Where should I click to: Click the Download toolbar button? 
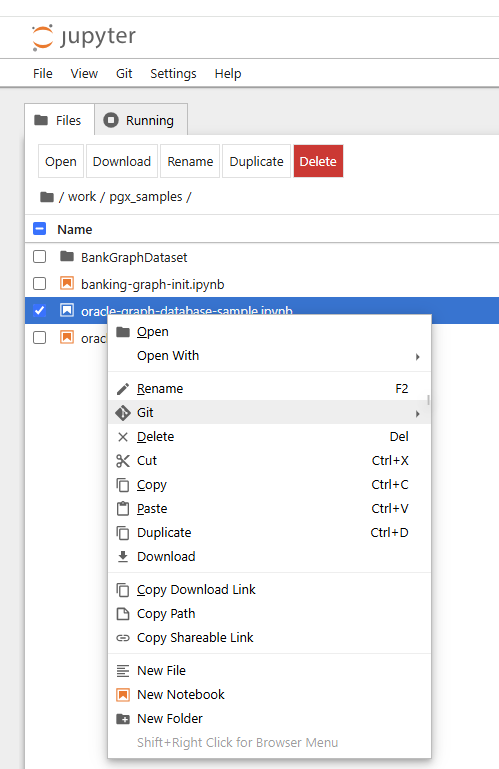tap(122, 161)
